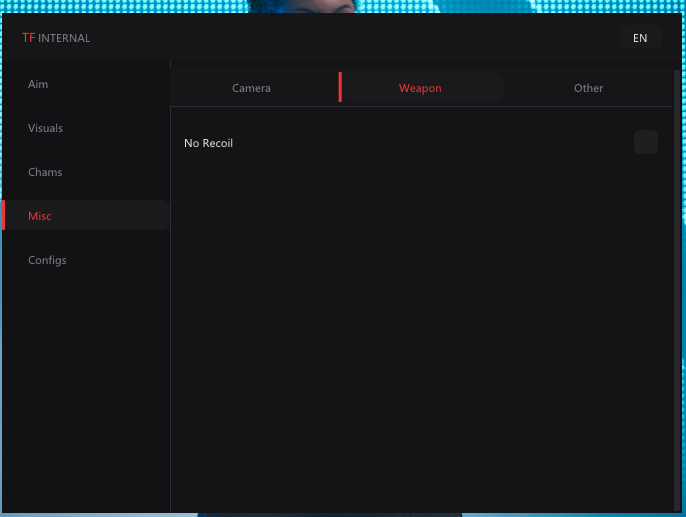
Task: Switch to the Other tab
Action: [x=588, y=88]
